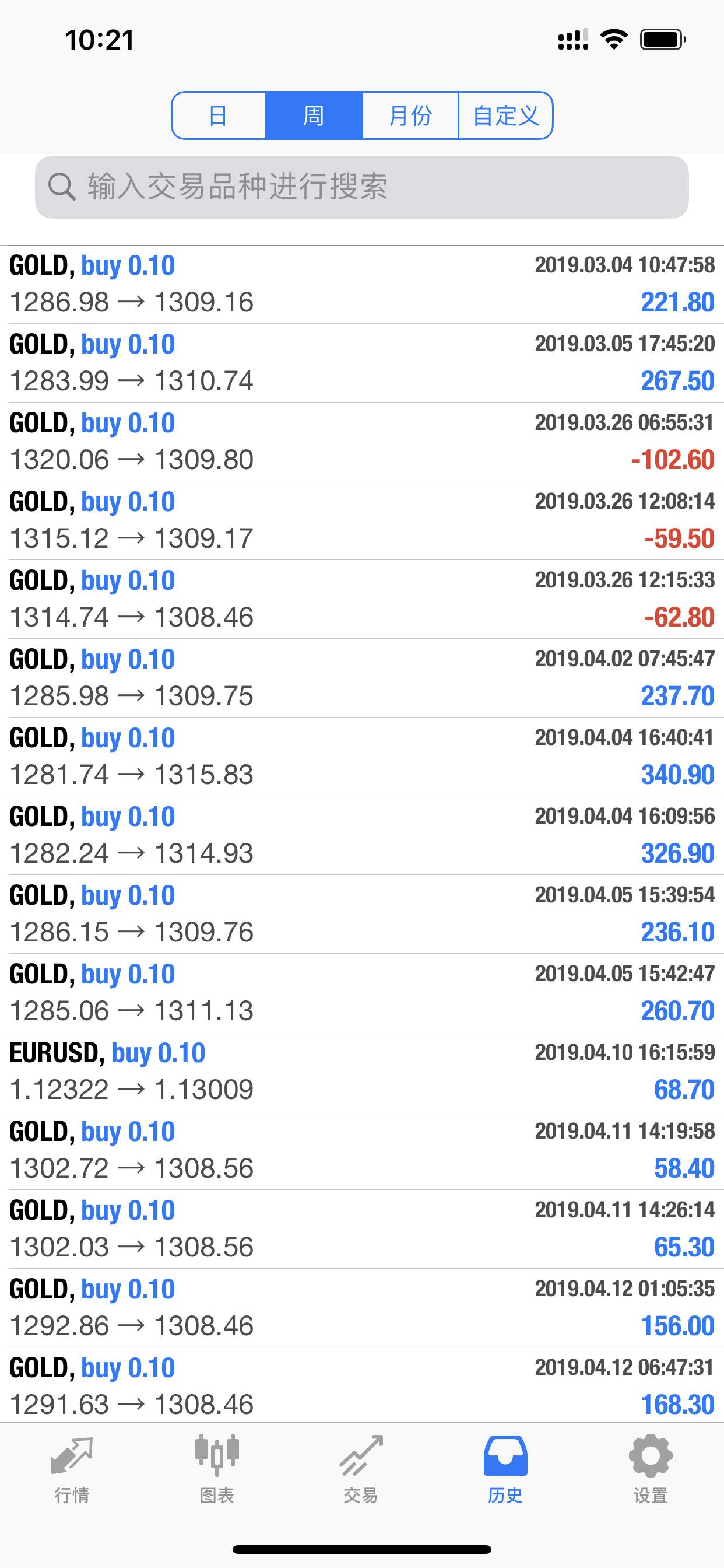Select the 周 period segment
Image resolution: width=724 pixels, height=1568 pixels.
coord(314,116)
